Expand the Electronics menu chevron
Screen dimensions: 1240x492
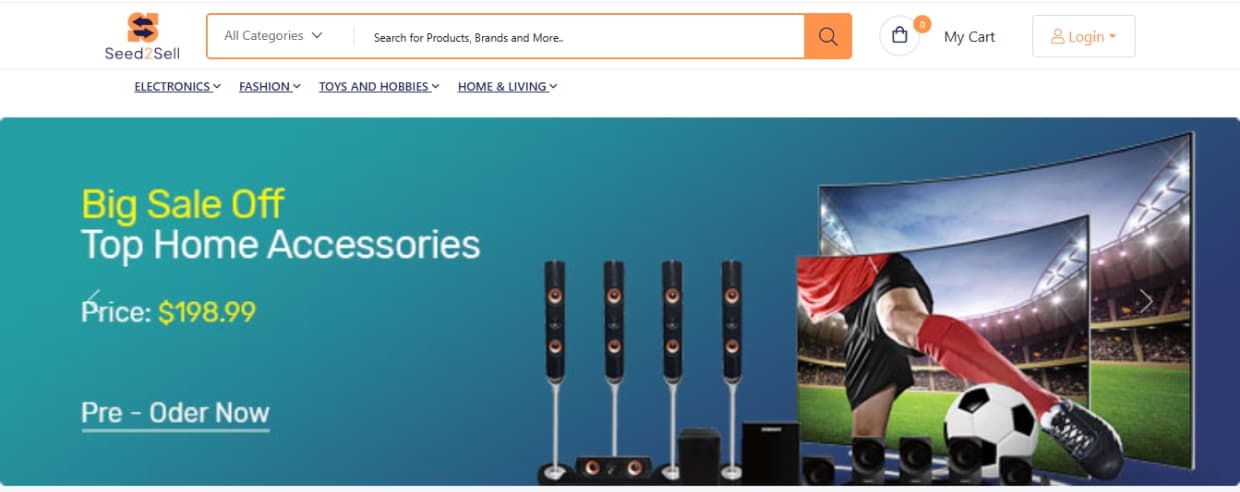tap(216, 87)
